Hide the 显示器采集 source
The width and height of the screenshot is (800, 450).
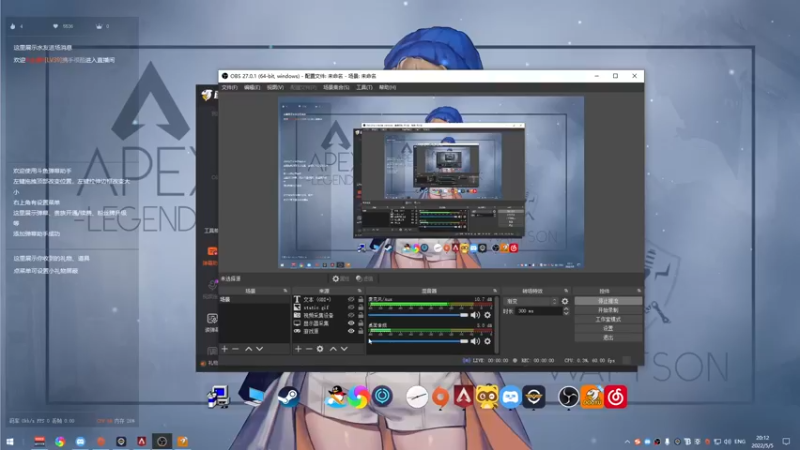click(x=351, y=323)
